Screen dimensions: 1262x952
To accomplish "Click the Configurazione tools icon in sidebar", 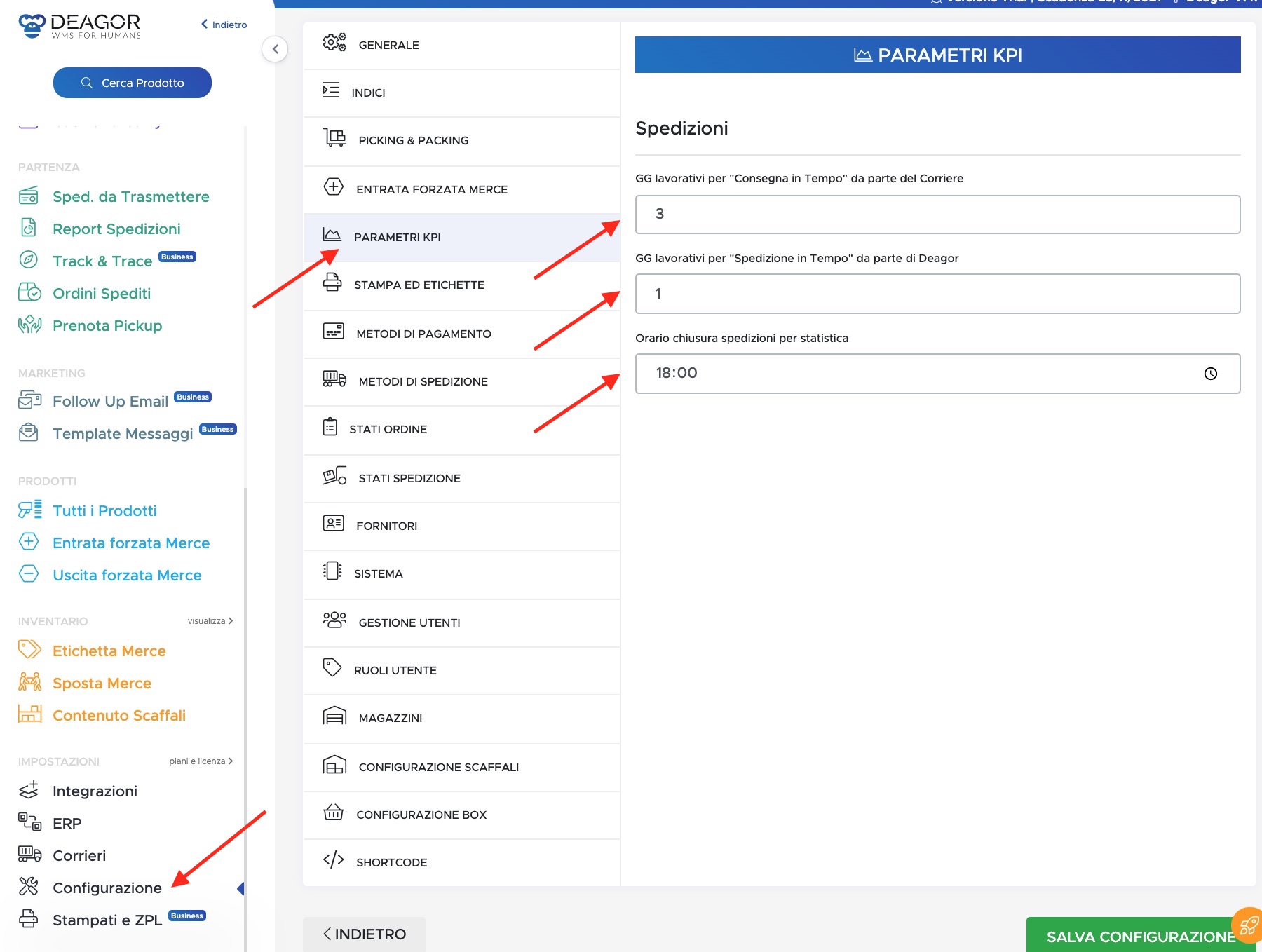I will 29,887.
